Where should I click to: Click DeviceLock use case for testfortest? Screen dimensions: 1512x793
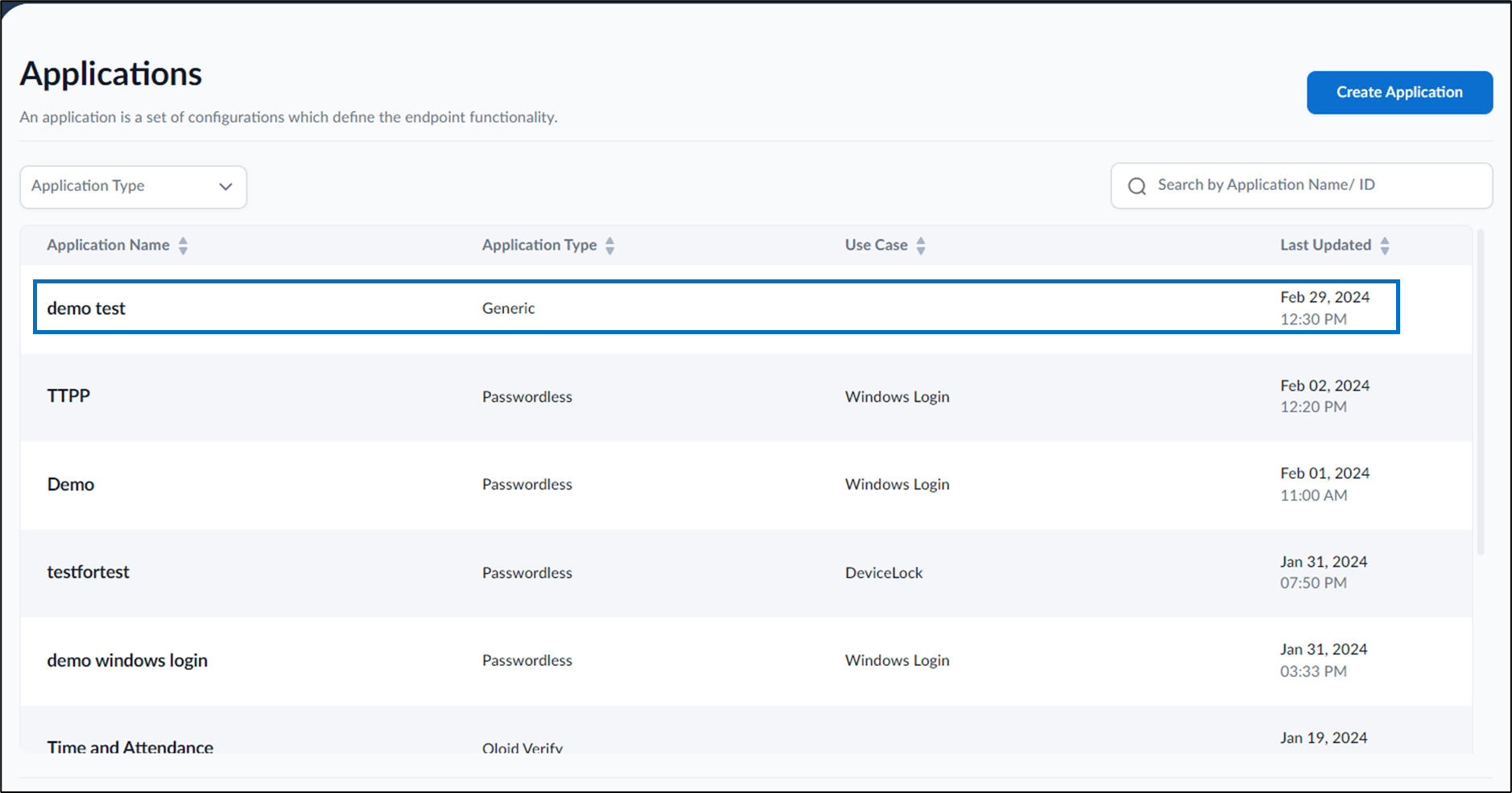(x=883, y=573)
